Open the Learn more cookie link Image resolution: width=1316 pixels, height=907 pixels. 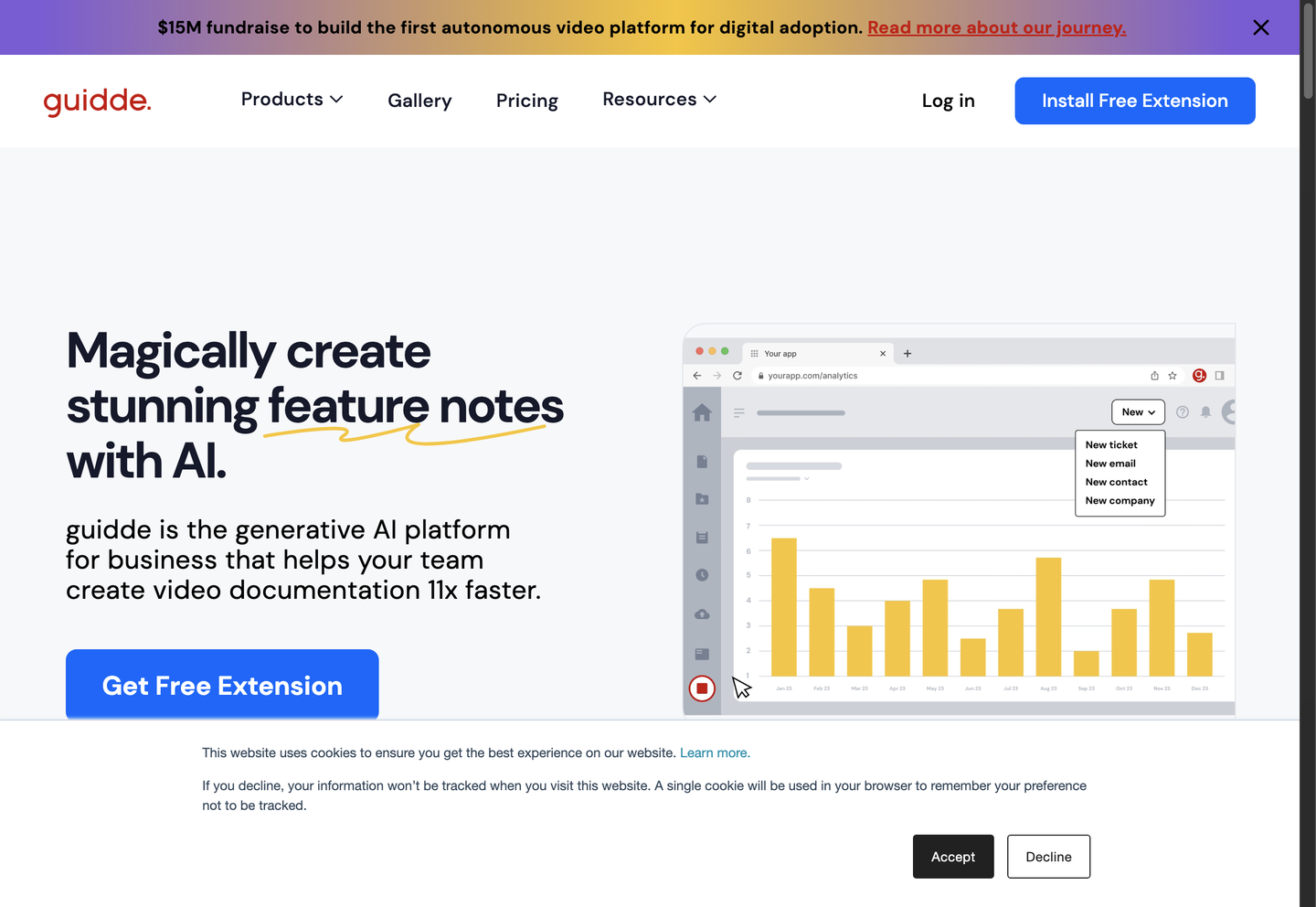point(715,753)
